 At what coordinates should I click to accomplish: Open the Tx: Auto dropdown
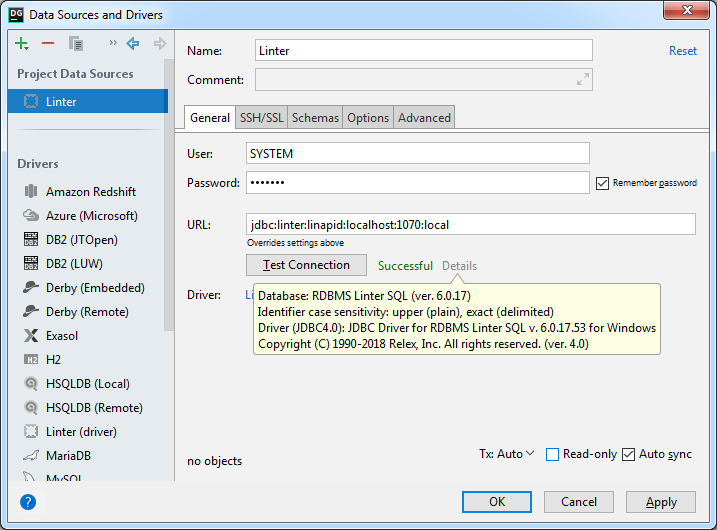click(506, 454)
